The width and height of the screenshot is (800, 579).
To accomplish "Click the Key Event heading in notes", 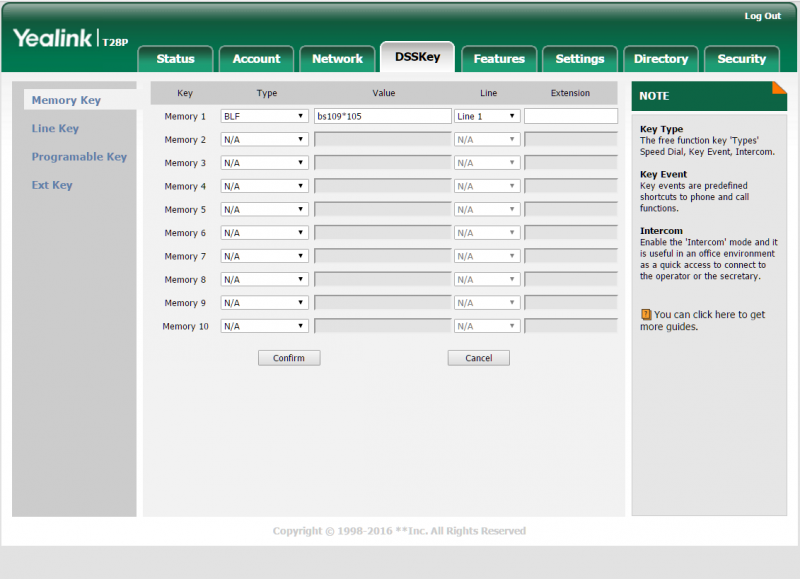I will click(x=663, y=174).
